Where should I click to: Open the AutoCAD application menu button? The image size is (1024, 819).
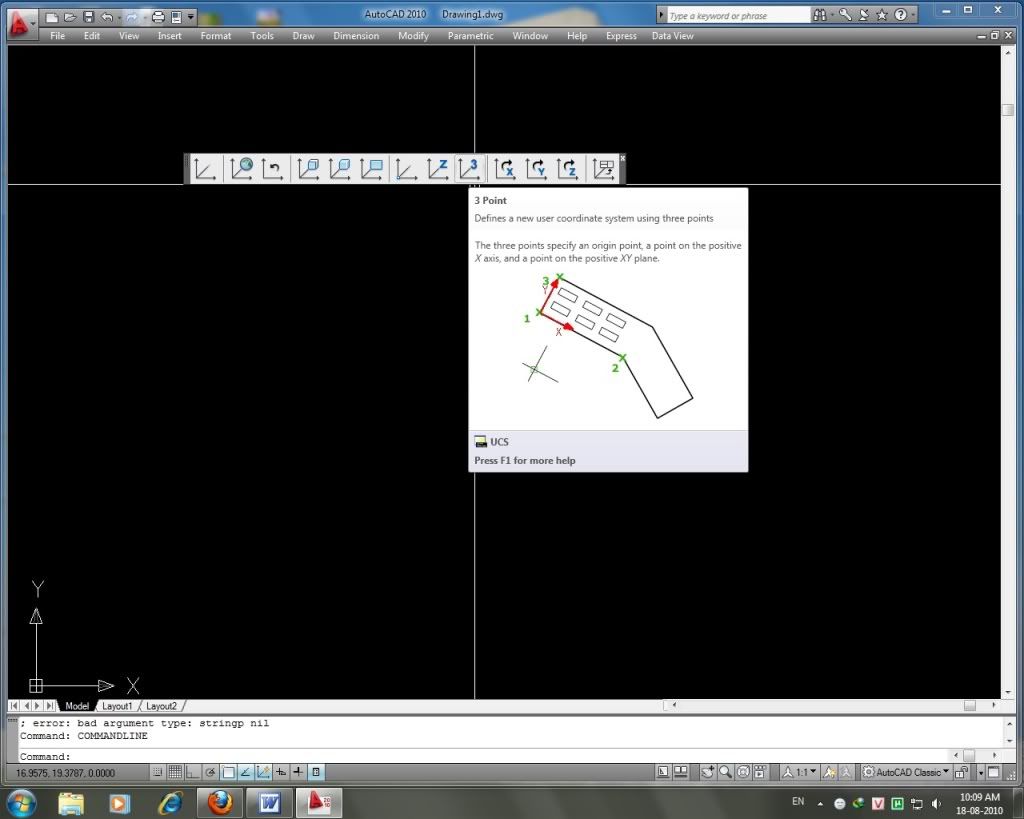[20, 25]
